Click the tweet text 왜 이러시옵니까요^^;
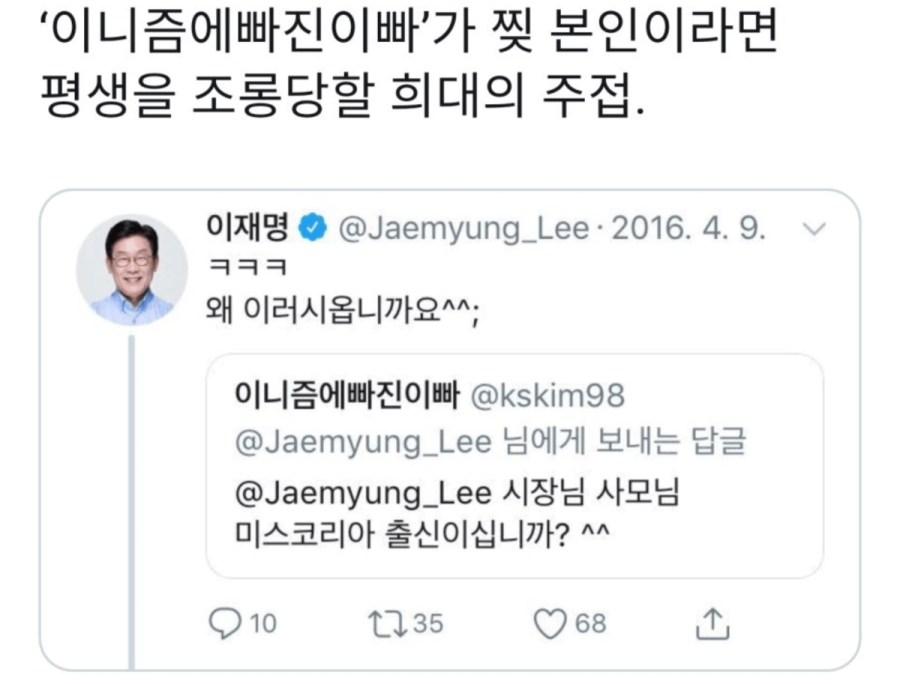The image size is (900, 684). tap(341, 309)
